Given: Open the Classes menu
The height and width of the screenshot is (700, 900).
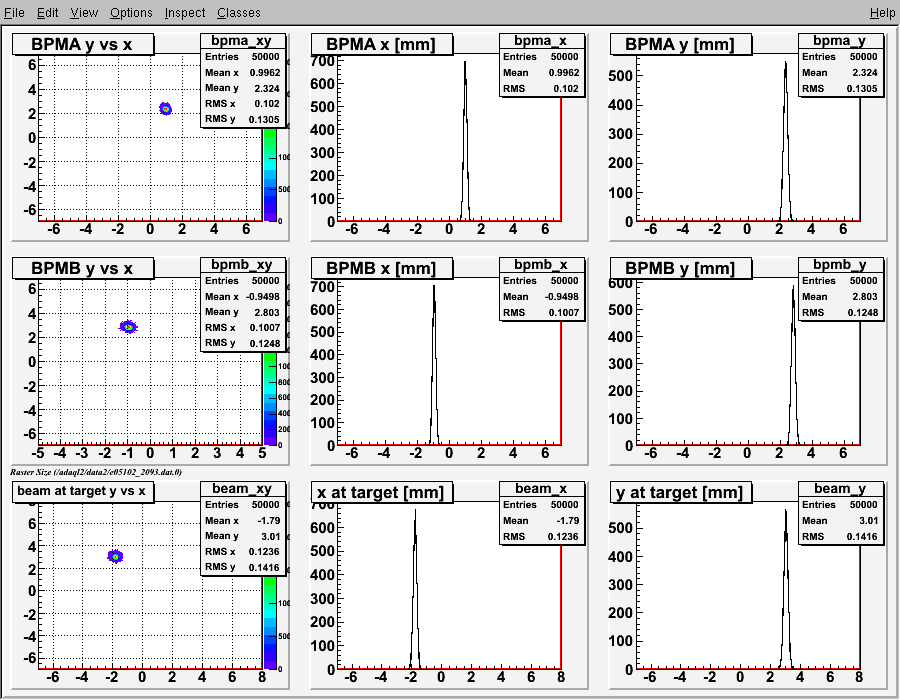Looking at the screenshot, I should (x=238, y=13).
